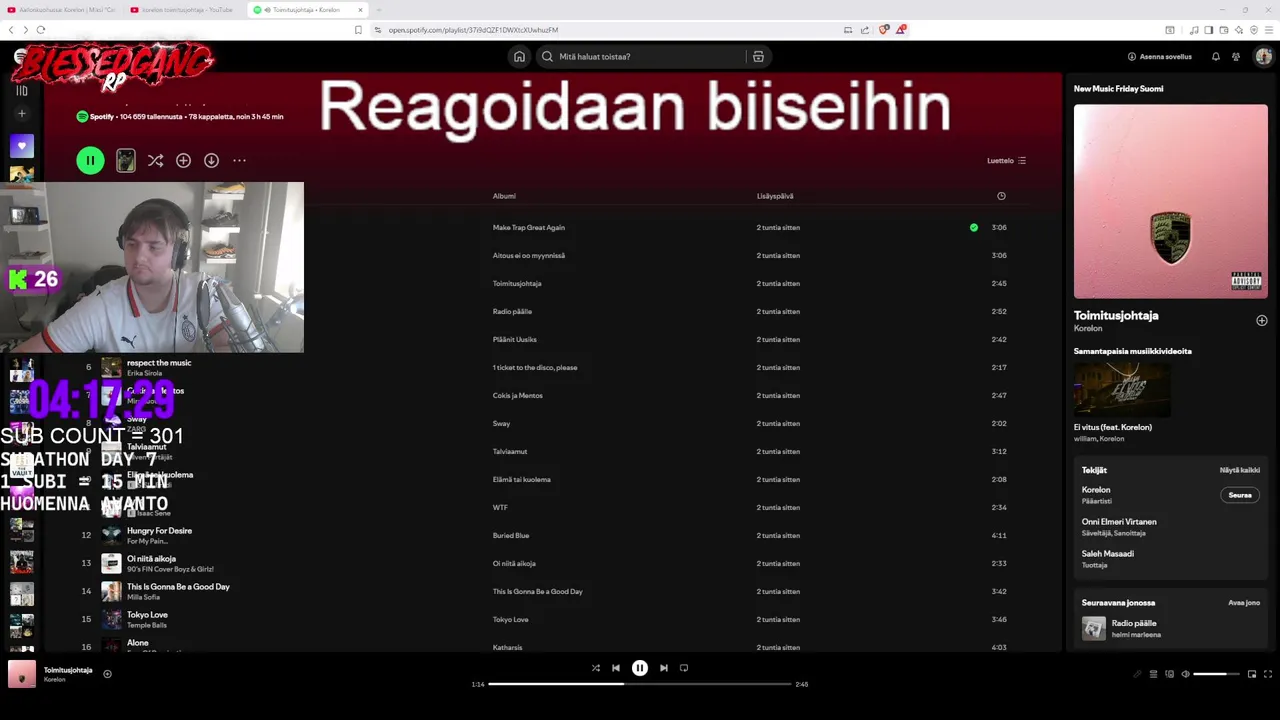Switch to the 'Aallonkuohussa: Korelon' tab
Screen dimensions: 1280x720
pyautogui.click(x=61, y=10)
